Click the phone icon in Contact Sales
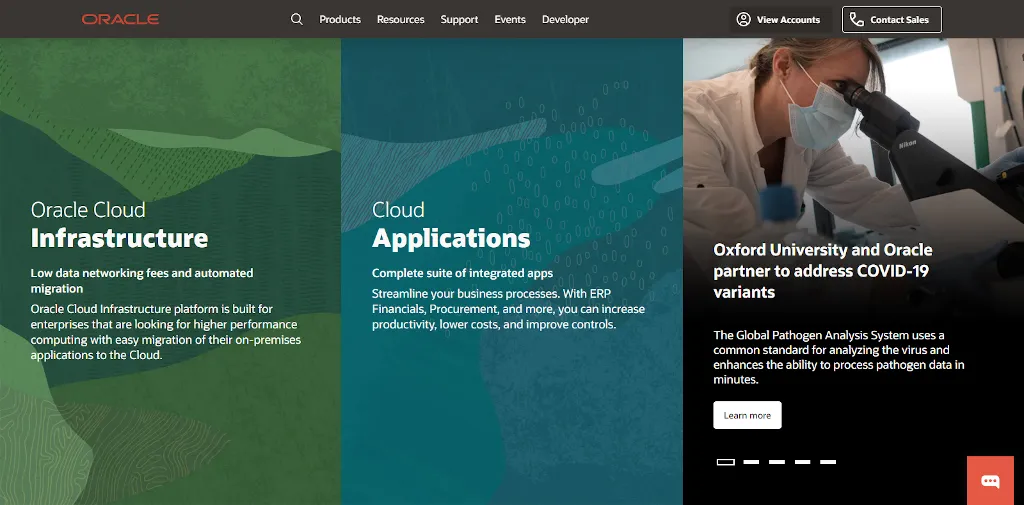This screenshot has width=1024, height=505. pyautogui.click(x=856, y=20)
